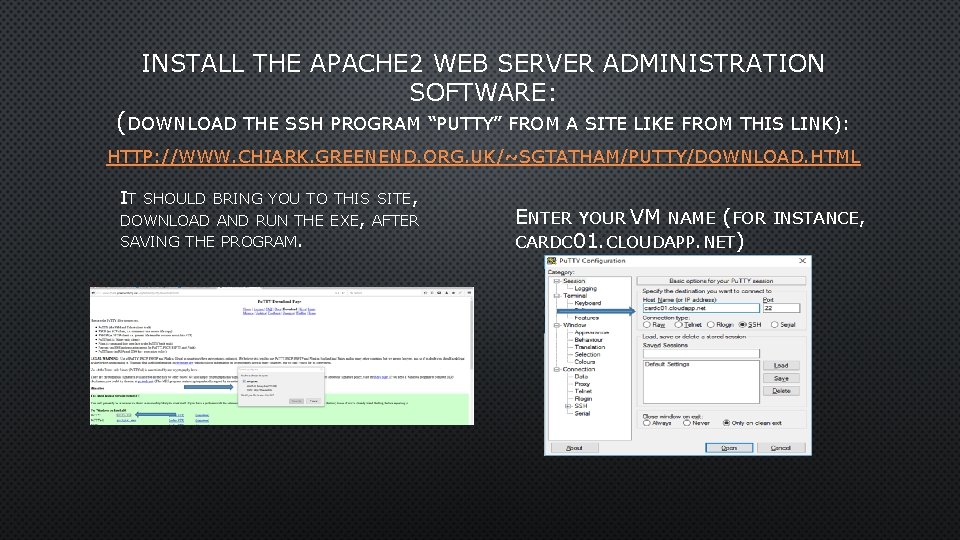This screenshot has height=540, width=960.
Task: Click the Delete button
Action: pos(781,391)
